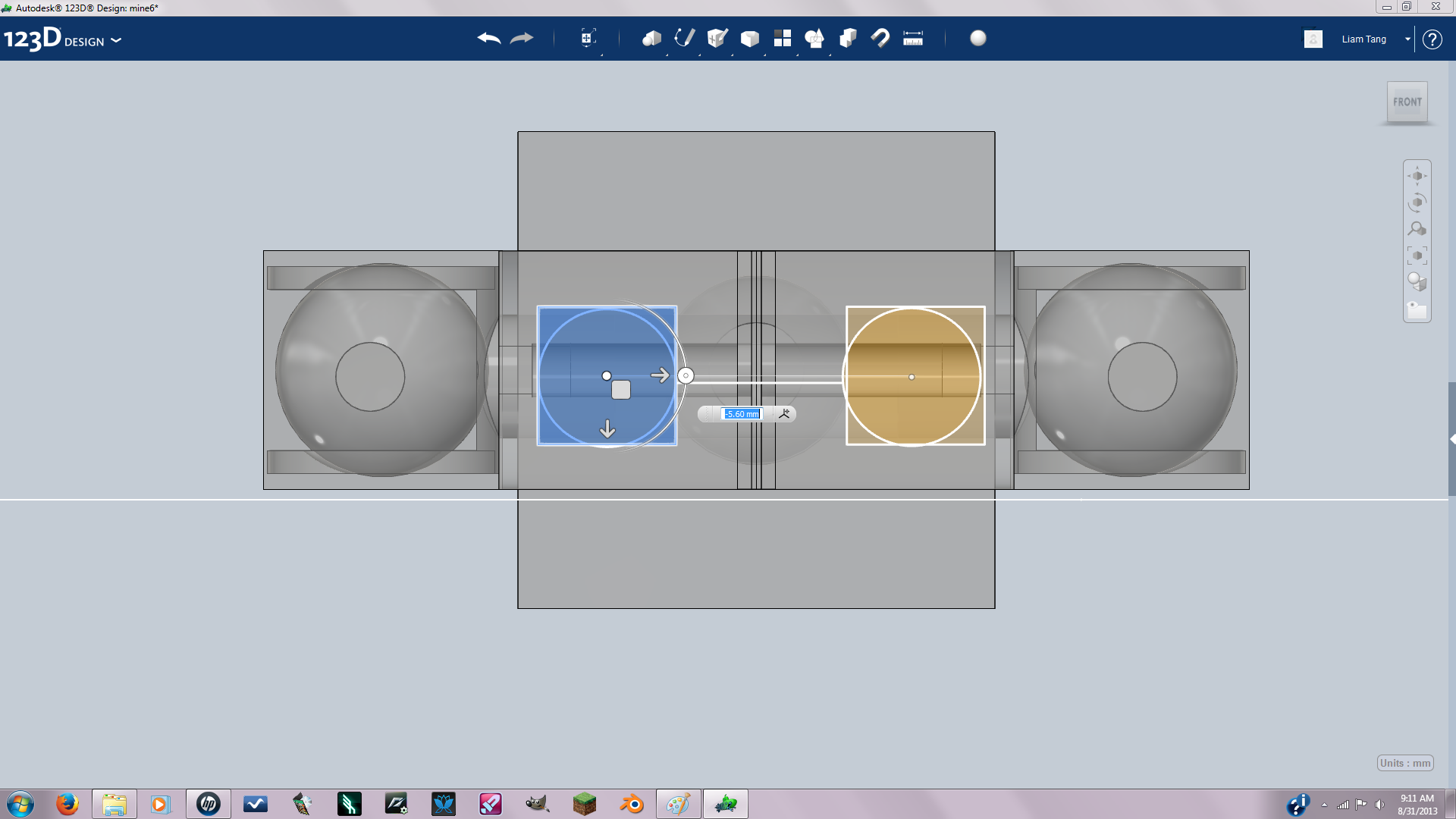Click the FRONT face of view cube

click(x=1407, y=102)
